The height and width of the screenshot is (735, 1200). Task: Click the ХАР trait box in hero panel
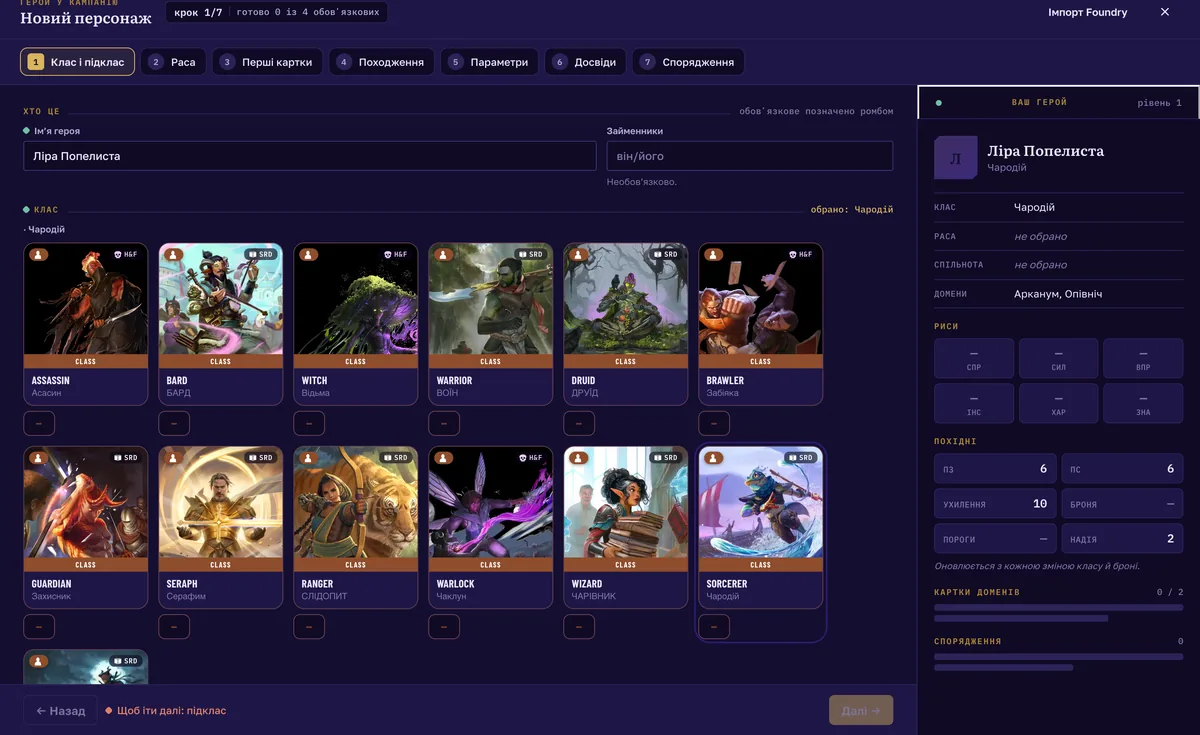coord(1059,403)
